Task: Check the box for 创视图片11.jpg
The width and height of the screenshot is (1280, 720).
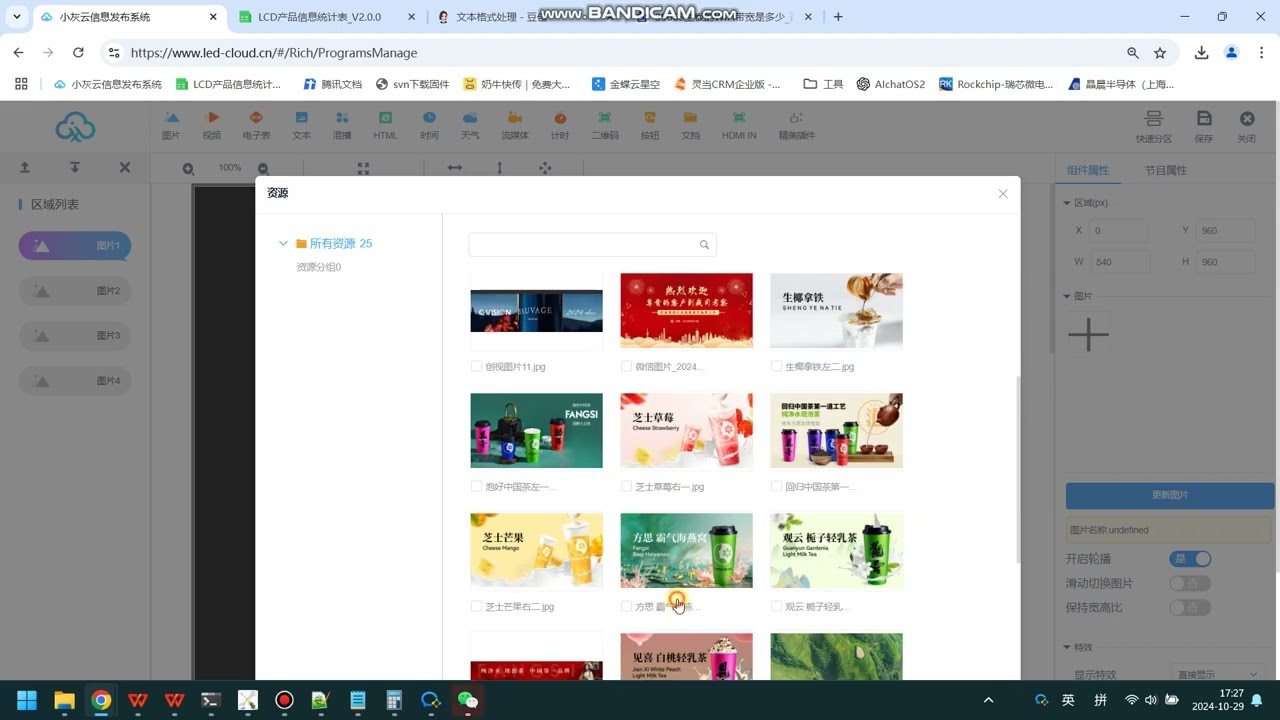Action: click(x=476, y=367)
